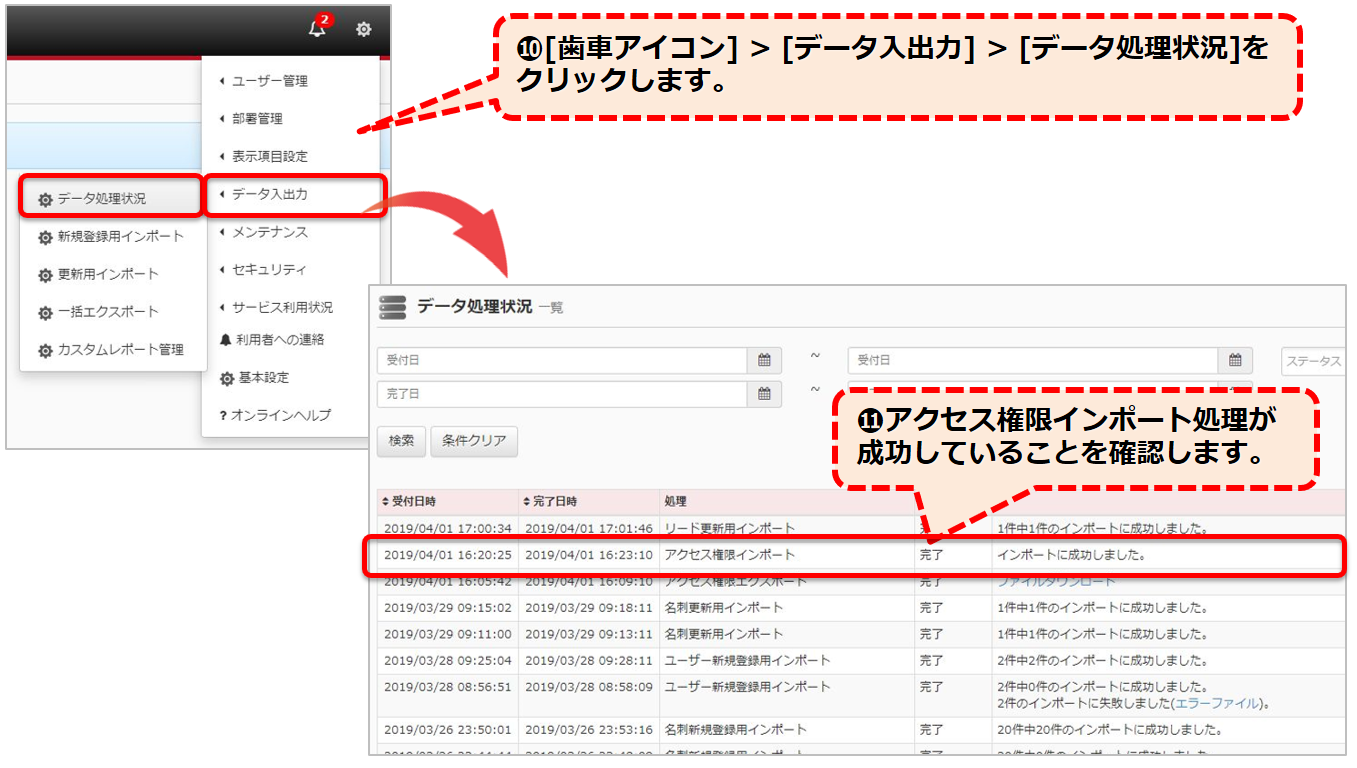This screenshot has height=768, width=1357.
Task: Focus the first 受付日 start date field
Action: pyautogui.click(x=562, y=360)
